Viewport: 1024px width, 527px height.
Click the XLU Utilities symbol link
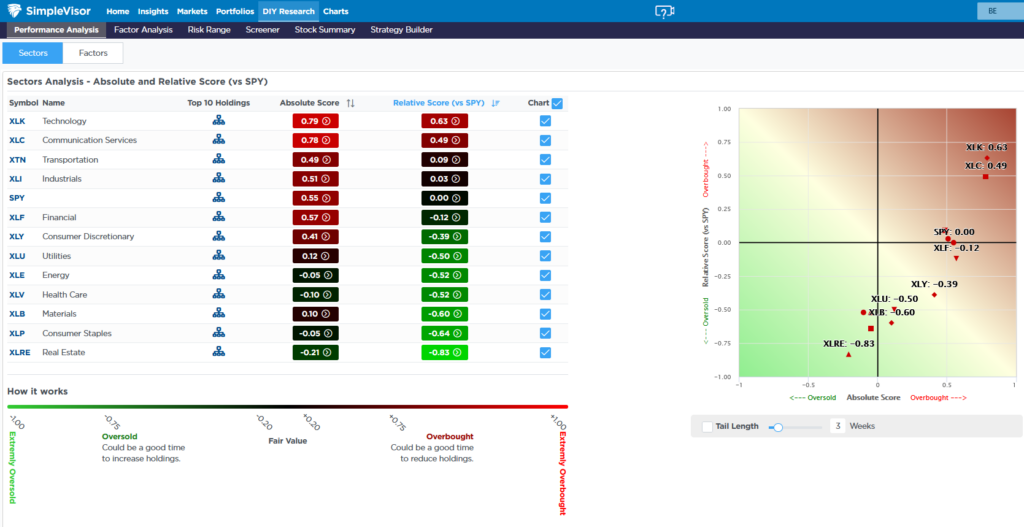tap(17, 256)
